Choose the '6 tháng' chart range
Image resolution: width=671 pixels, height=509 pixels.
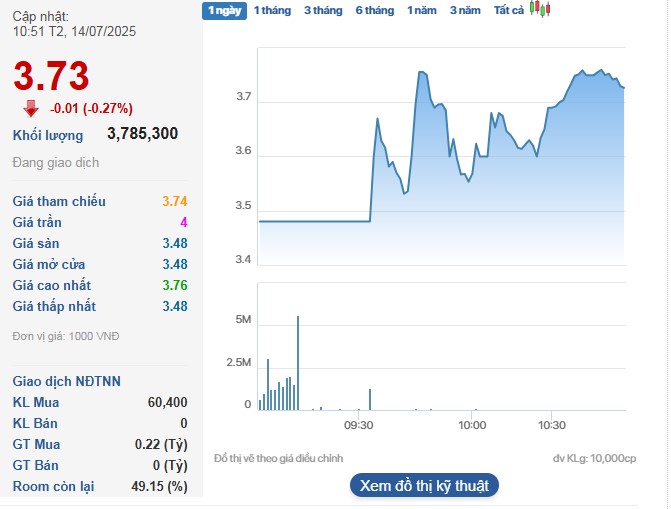(x=374, y=10)
